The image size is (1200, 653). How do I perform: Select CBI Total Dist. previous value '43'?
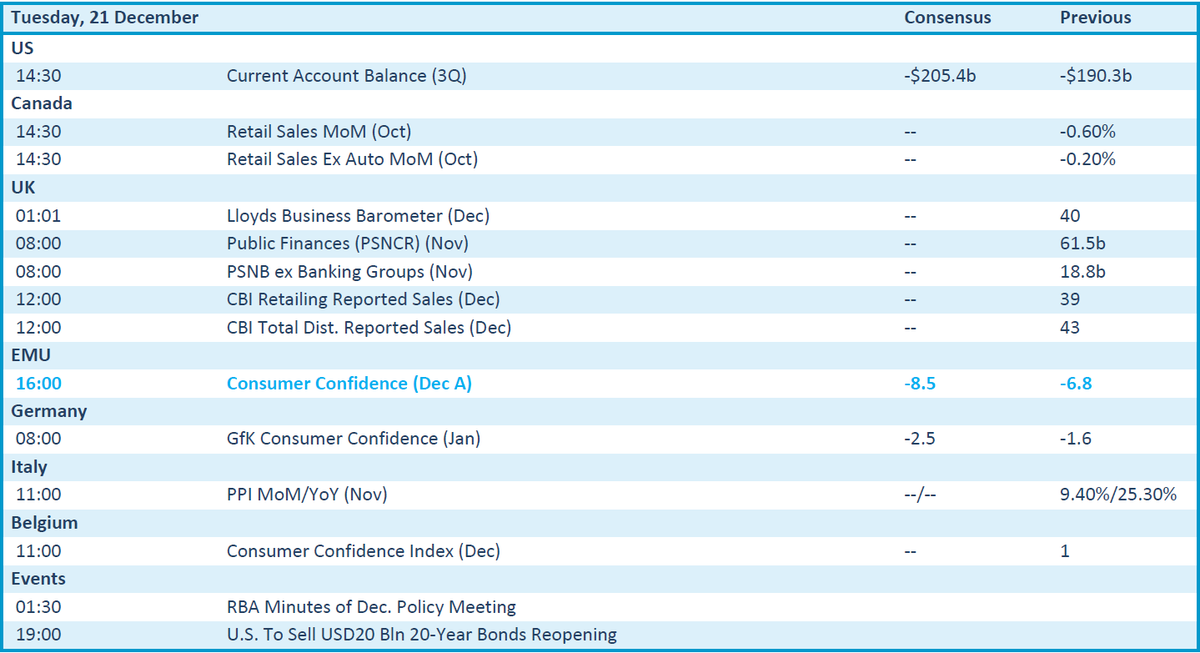[1070, 327]
